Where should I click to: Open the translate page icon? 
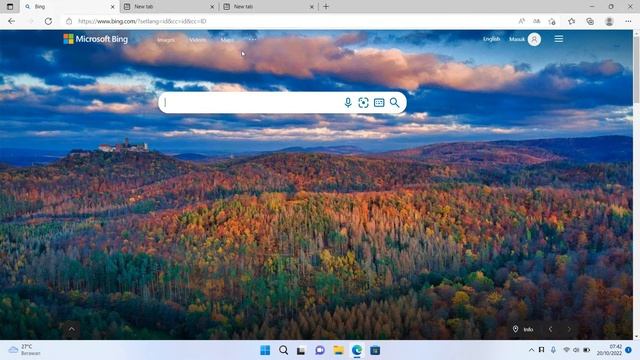point(536,21)
